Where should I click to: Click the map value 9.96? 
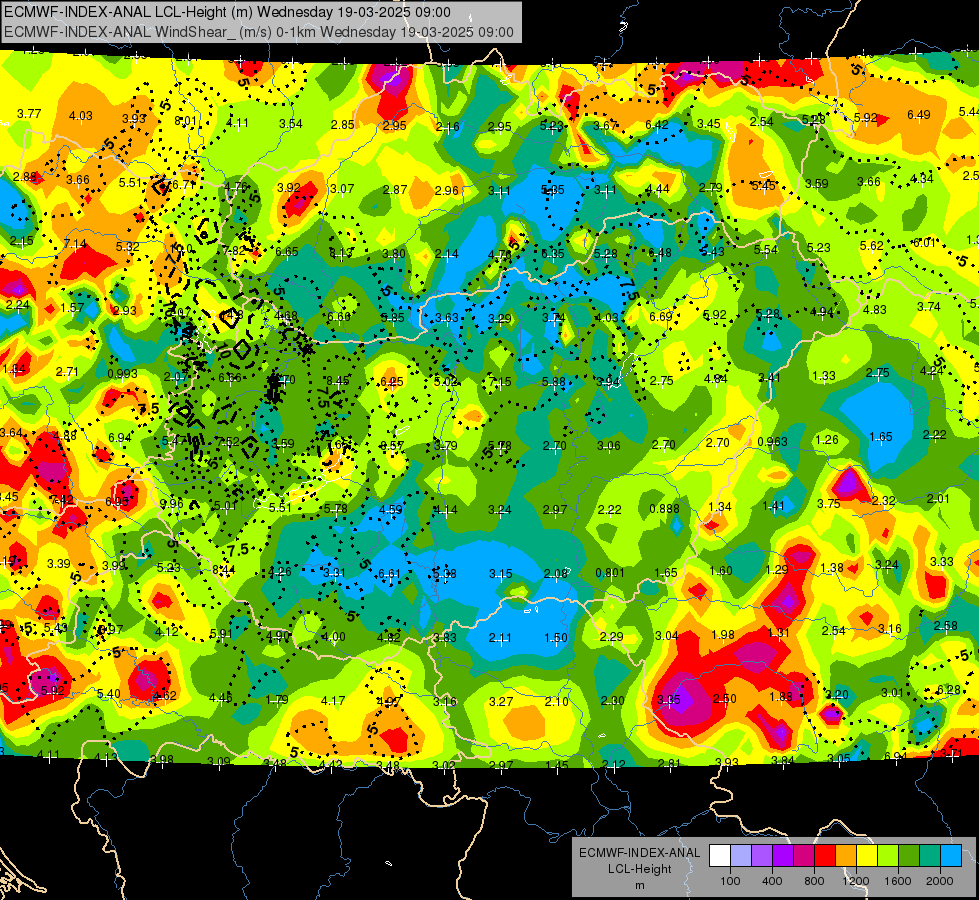click(x=172, y=503)
